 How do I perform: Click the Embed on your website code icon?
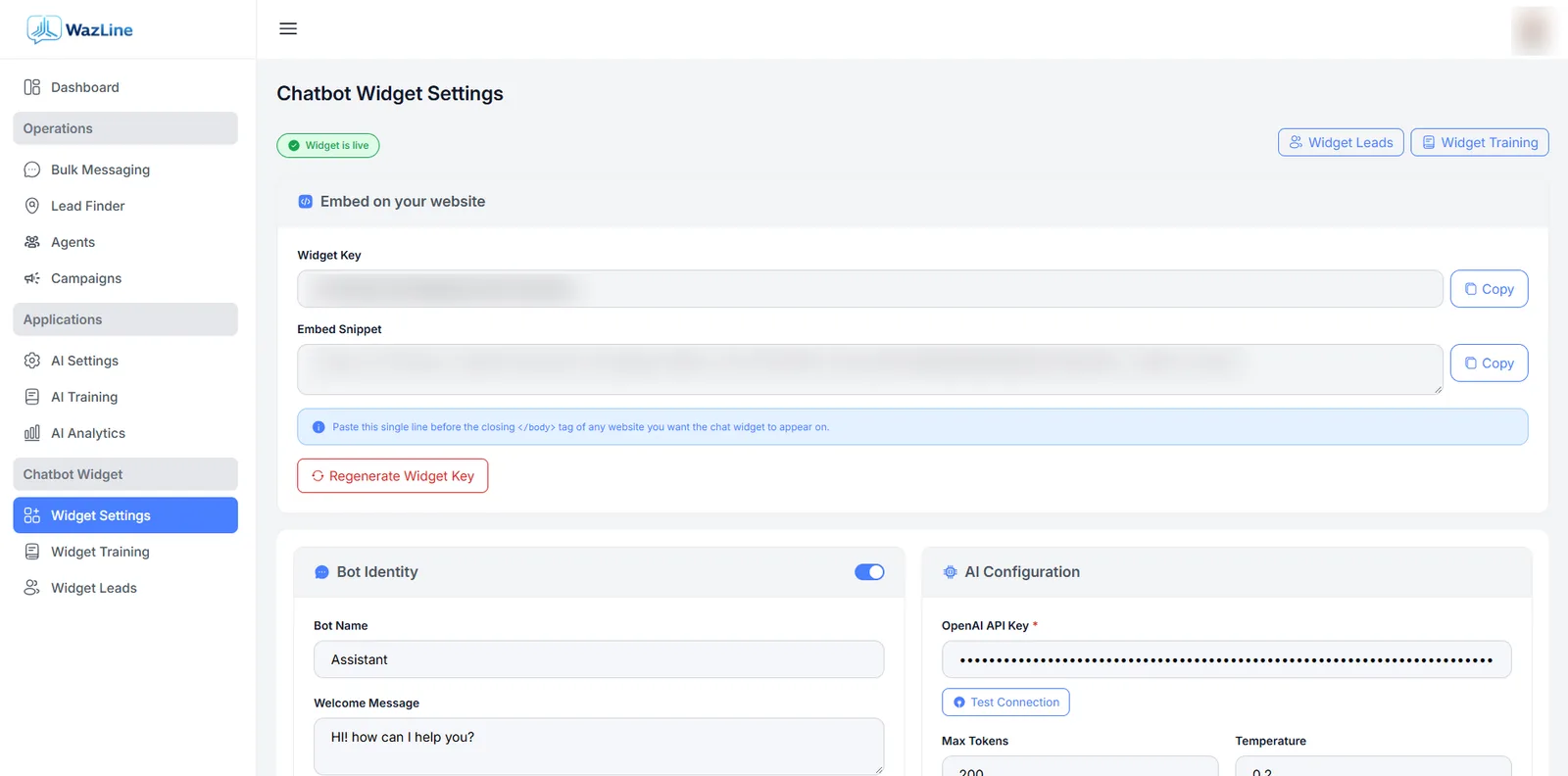click(x=306, y=201)
